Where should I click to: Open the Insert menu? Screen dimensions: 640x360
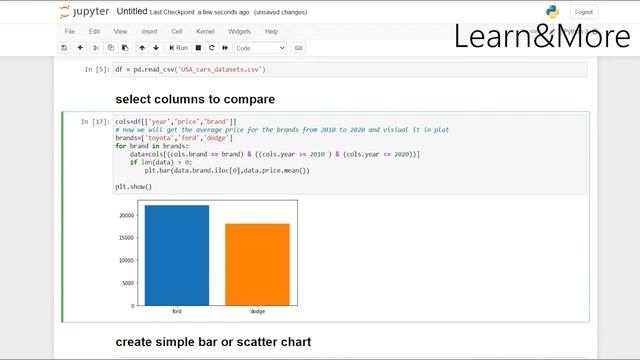149,31
